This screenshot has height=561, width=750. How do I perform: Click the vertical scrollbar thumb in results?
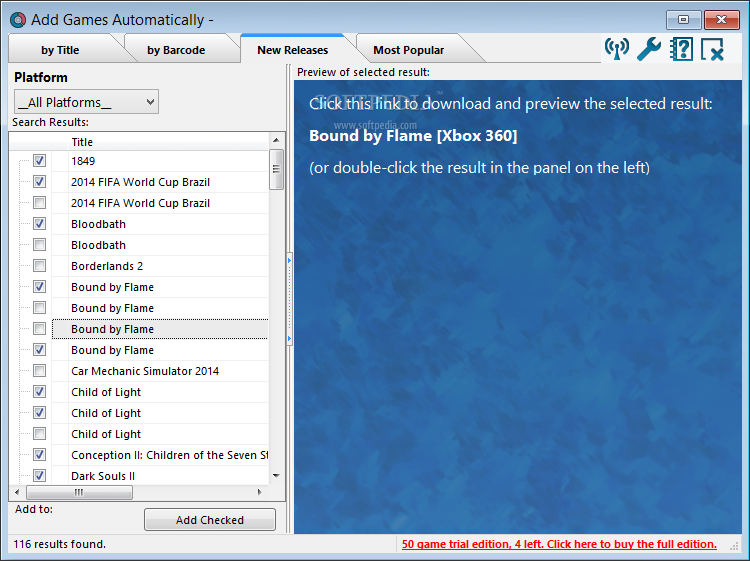(276, 169)
